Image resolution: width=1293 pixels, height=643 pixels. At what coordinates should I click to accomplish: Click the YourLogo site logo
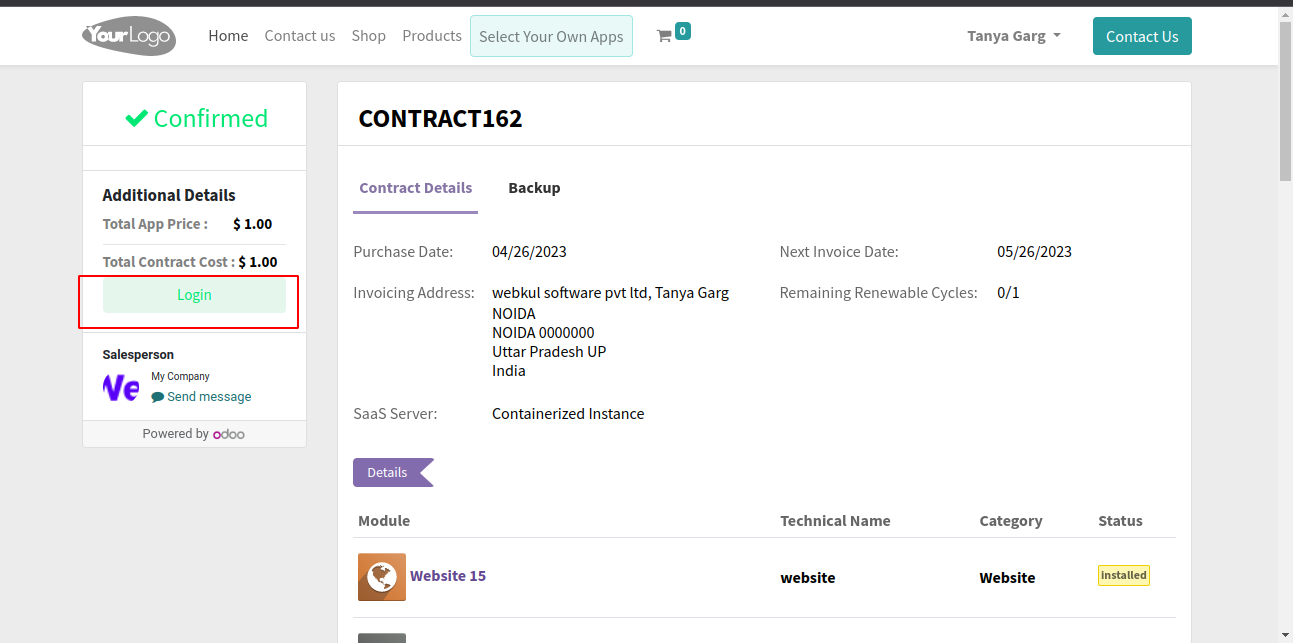[x=129, y=36]
